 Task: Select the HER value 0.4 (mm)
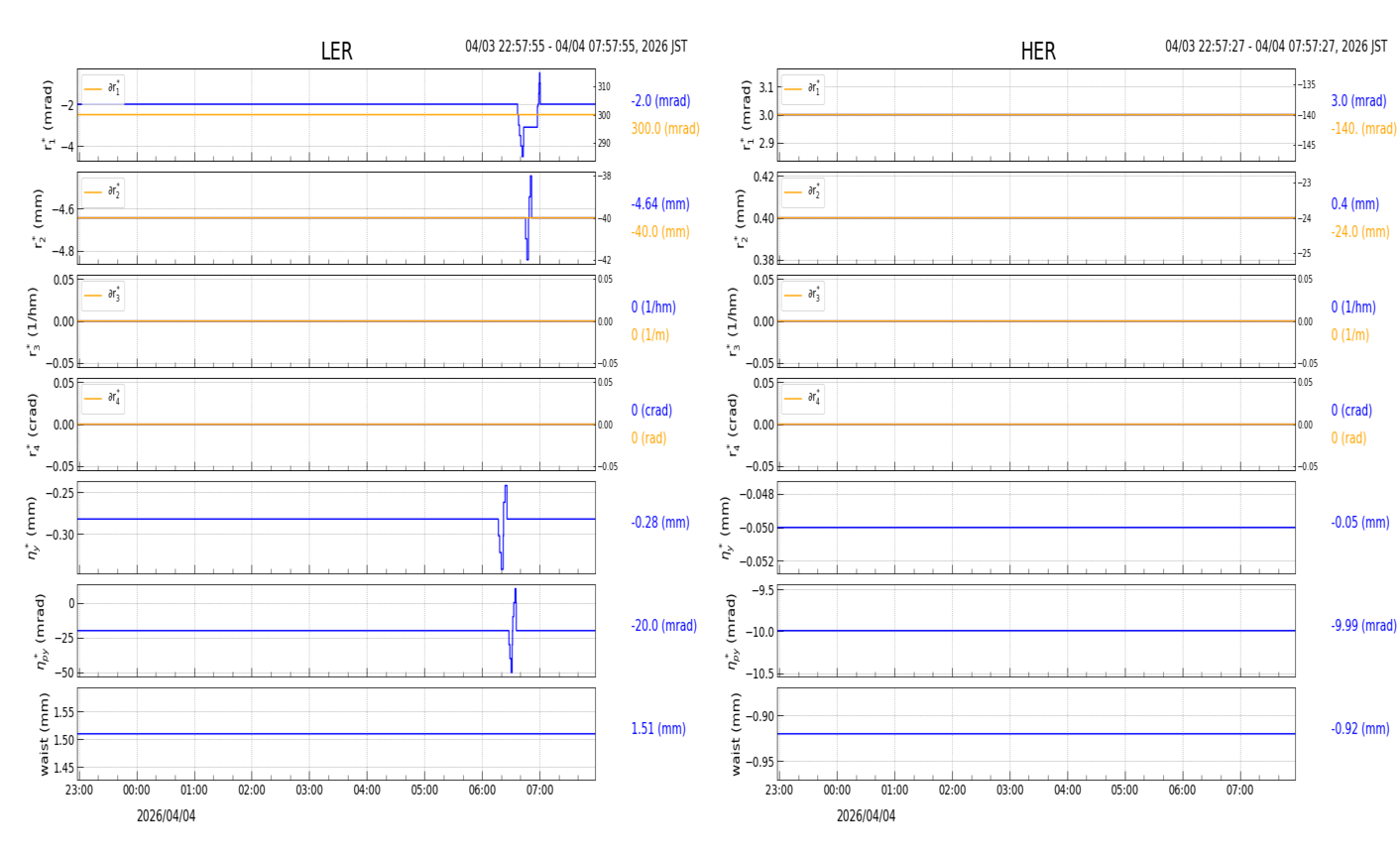point(1354,204)
